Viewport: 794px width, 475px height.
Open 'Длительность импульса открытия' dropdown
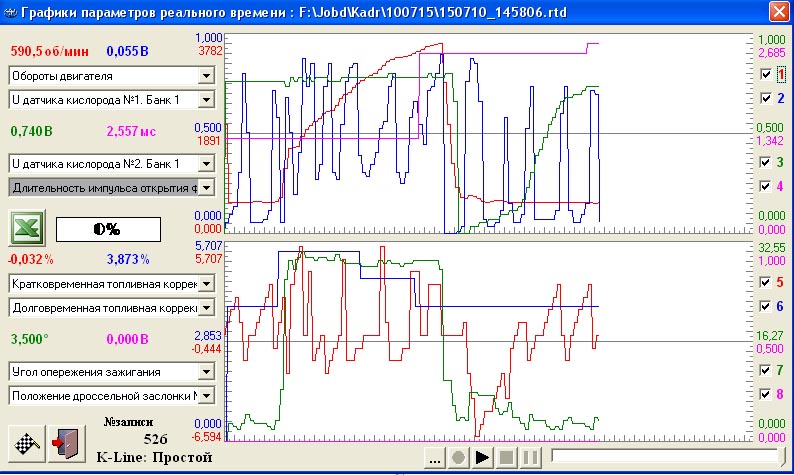point(206,187)
